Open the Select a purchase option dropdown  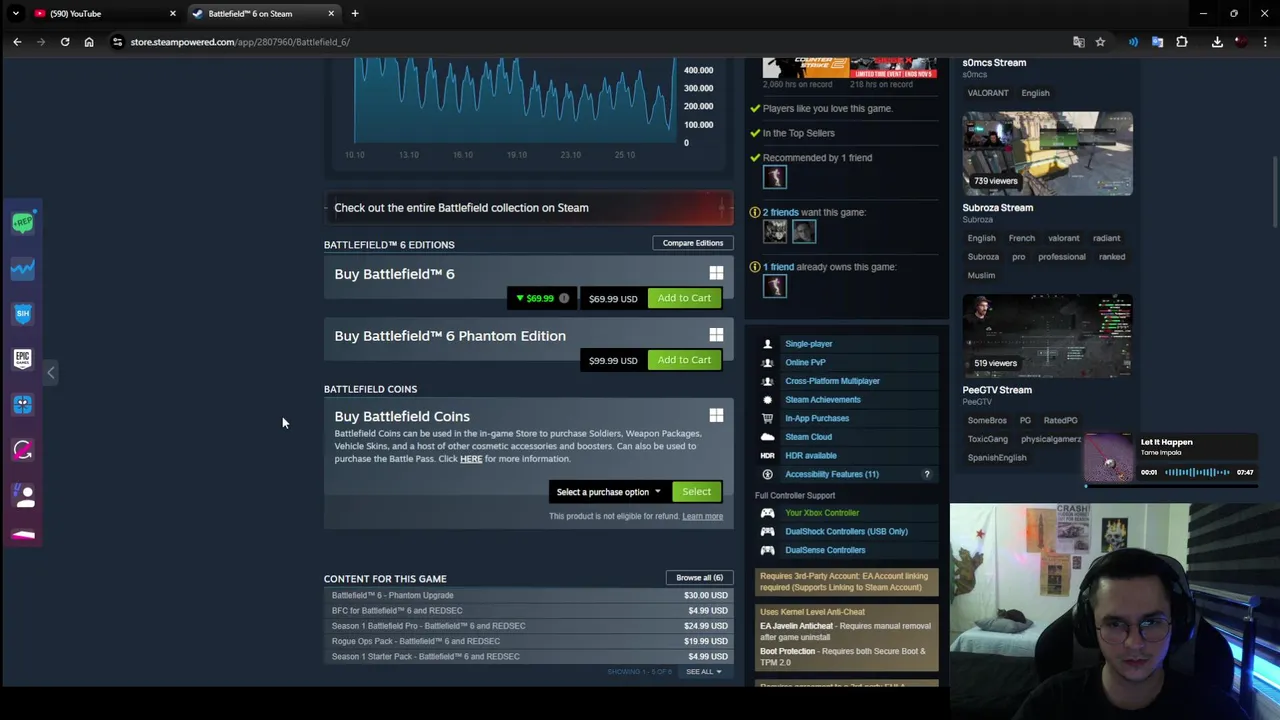click(x=609, y=492)
